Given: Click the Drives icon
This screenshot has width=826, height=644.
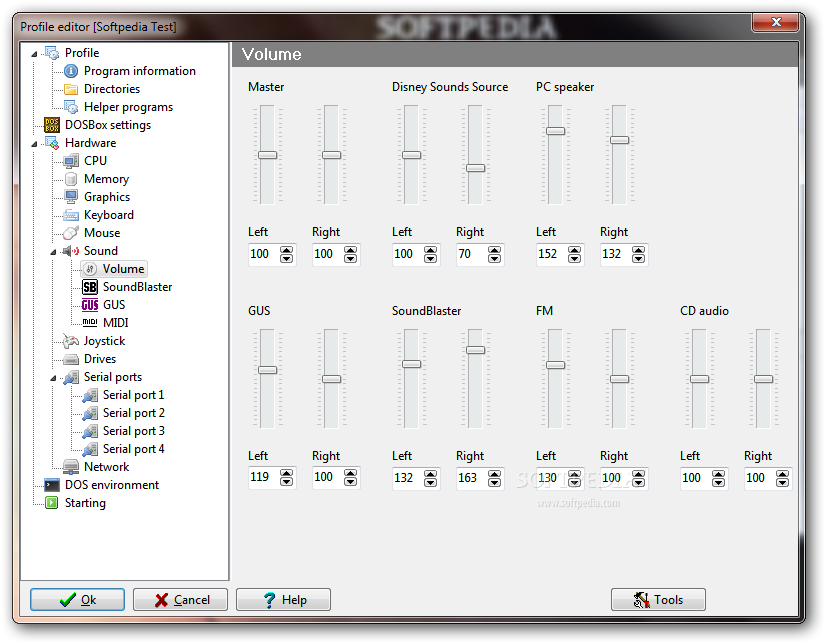Looking at the screenshot, I should (x=71, y=359).
